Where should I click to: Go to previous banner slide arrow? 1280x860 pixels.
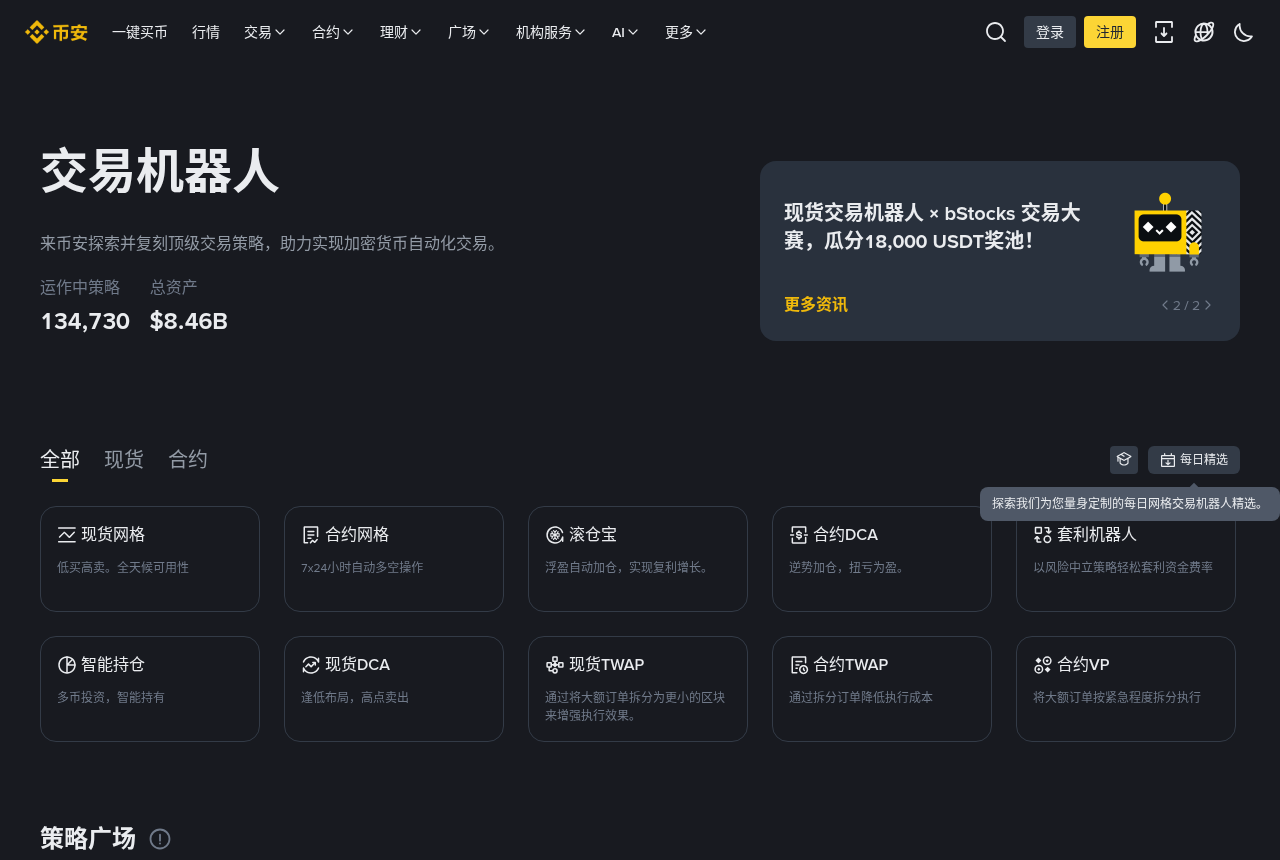[x=1165, y=305]
